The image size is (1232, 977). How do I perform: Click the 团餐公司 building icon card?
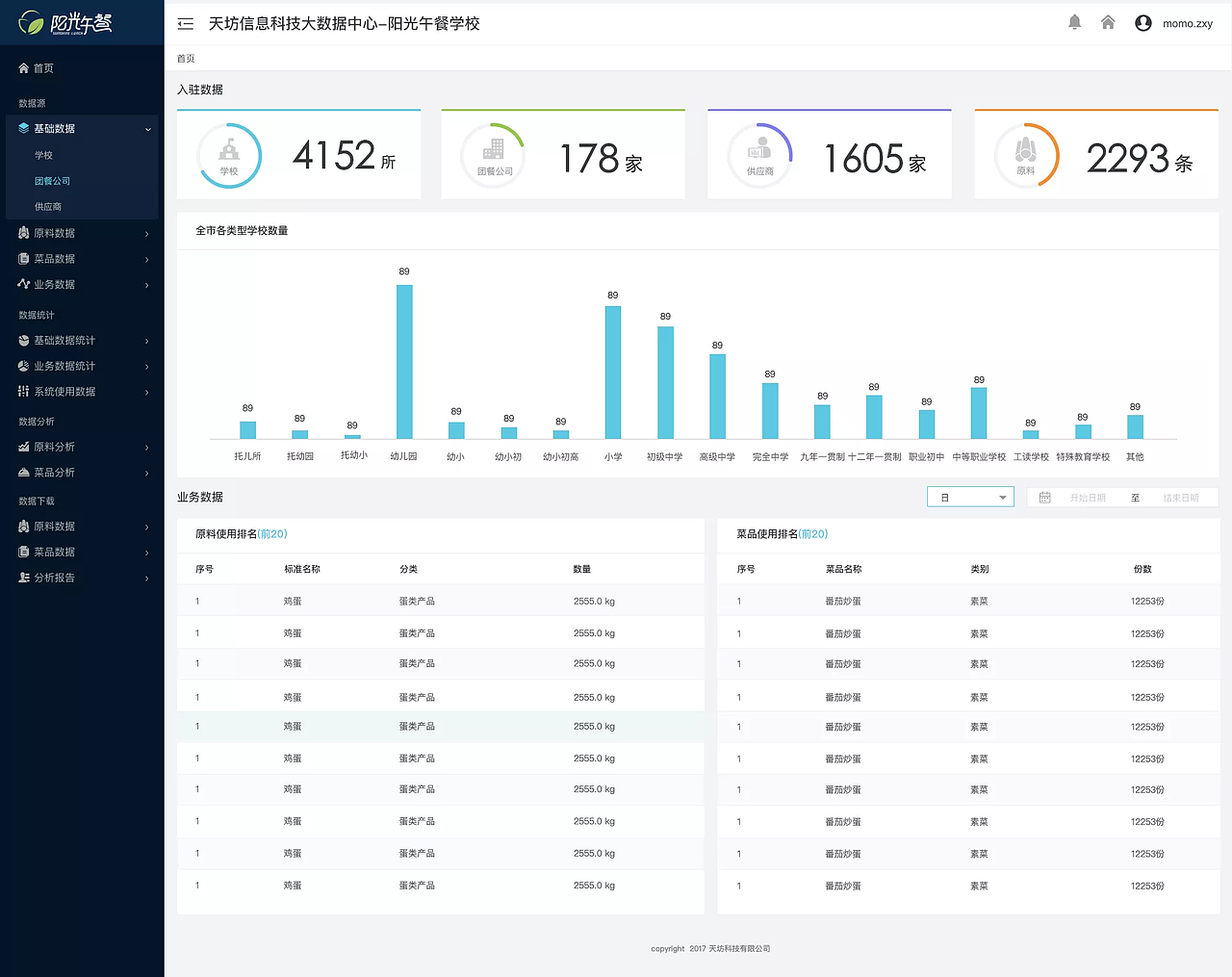coord(494,155)
